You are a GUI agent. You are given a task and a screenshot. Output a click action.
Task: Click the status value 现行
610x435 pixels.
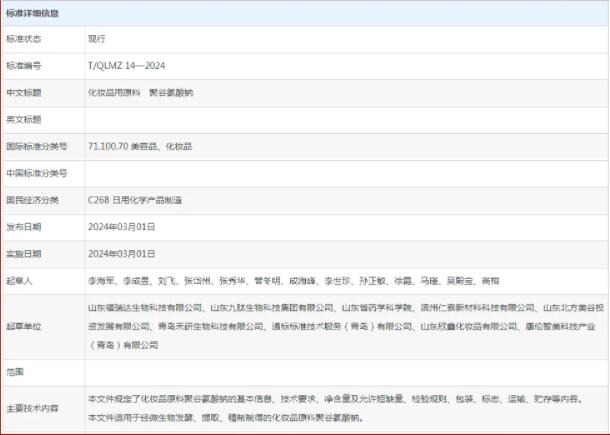tap(97, 38)
